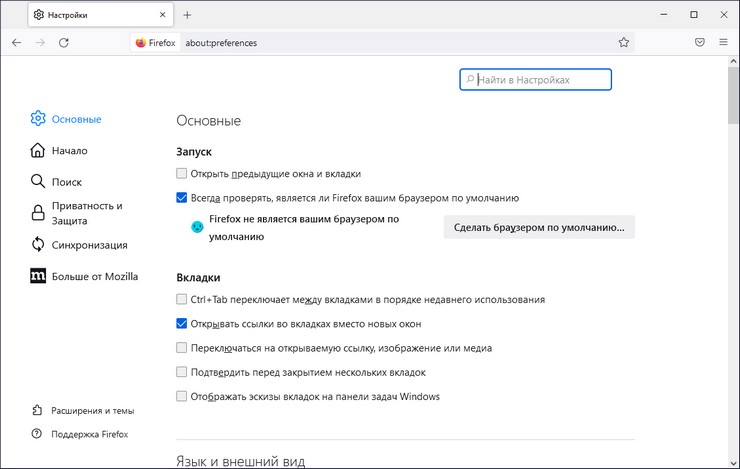
Task: Bookmark this page with star icon
Action: tap(624, 43)
